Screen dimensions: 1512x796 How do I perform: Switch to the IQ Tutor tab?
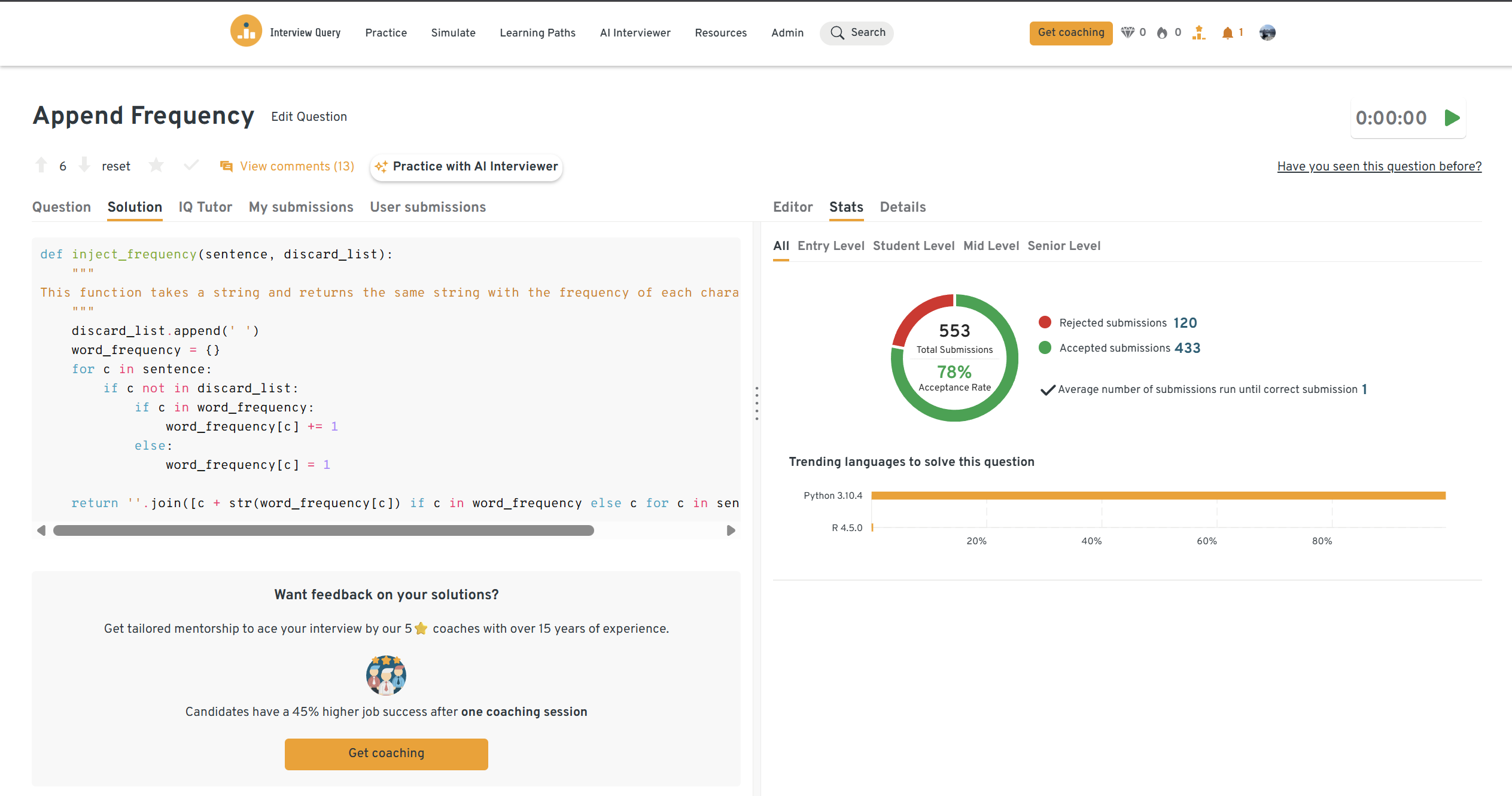(x=205, y=207)
